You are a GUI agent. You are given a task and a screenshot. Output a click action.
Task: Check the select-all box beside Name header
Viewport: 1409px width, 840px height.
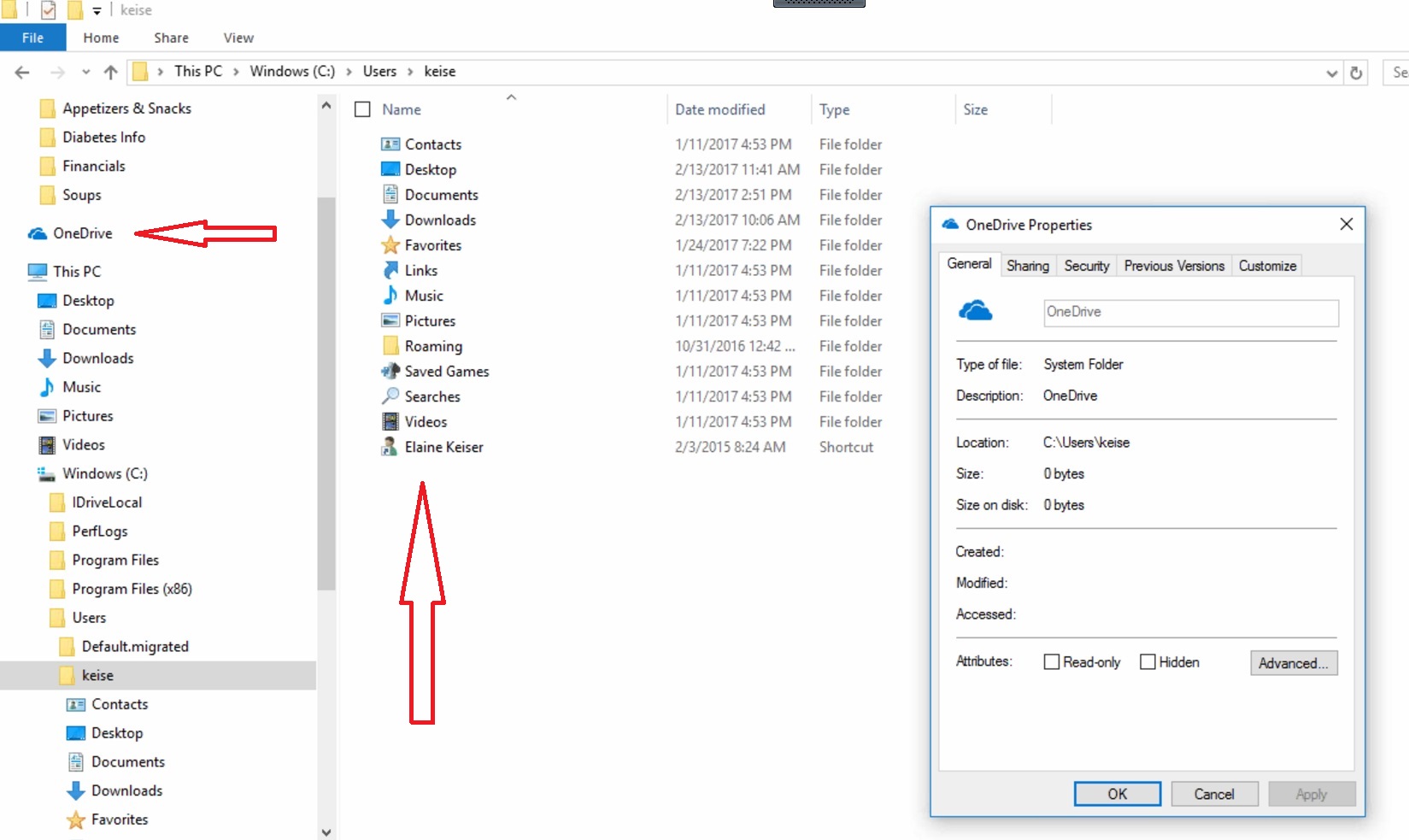362,109
